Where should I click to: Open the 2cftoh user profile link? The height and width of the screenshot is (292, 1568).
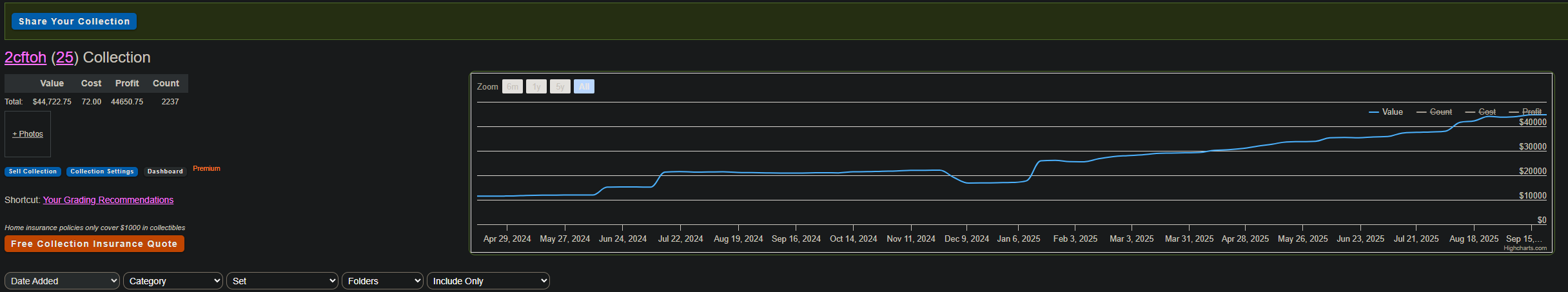click(25, 57)
